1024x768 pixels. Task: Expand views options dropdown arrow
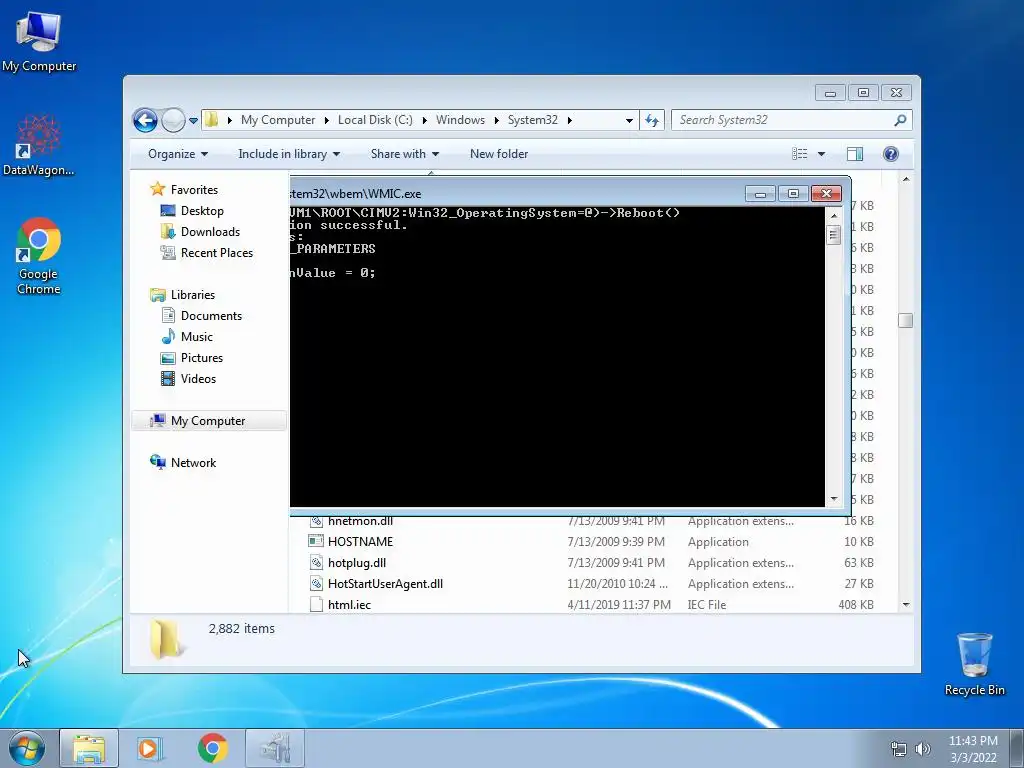click(822, 154)
